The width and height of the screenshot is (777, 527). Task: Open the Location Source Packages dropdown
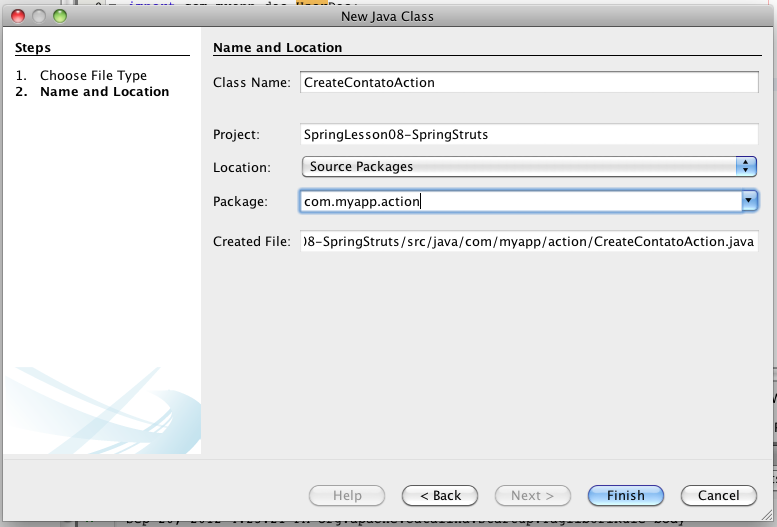coord(529,167)
